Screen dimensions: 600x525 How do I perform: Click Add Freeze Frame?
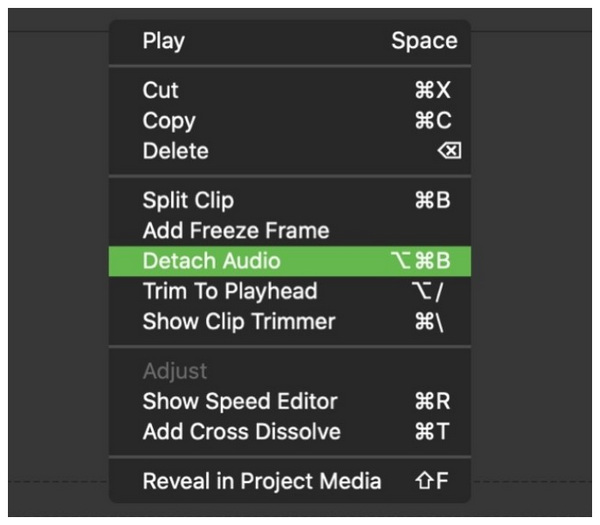click(x=235, y=231)
